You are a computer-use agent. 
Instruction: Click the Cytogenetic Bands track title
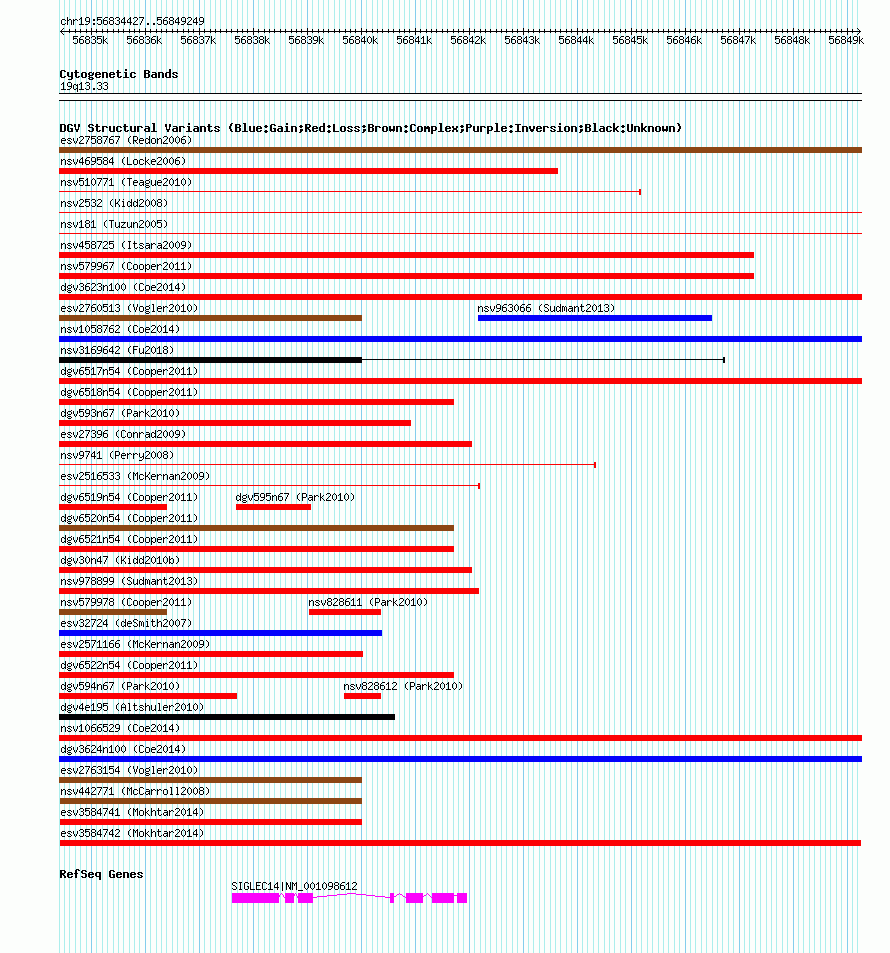pos(119,74)
